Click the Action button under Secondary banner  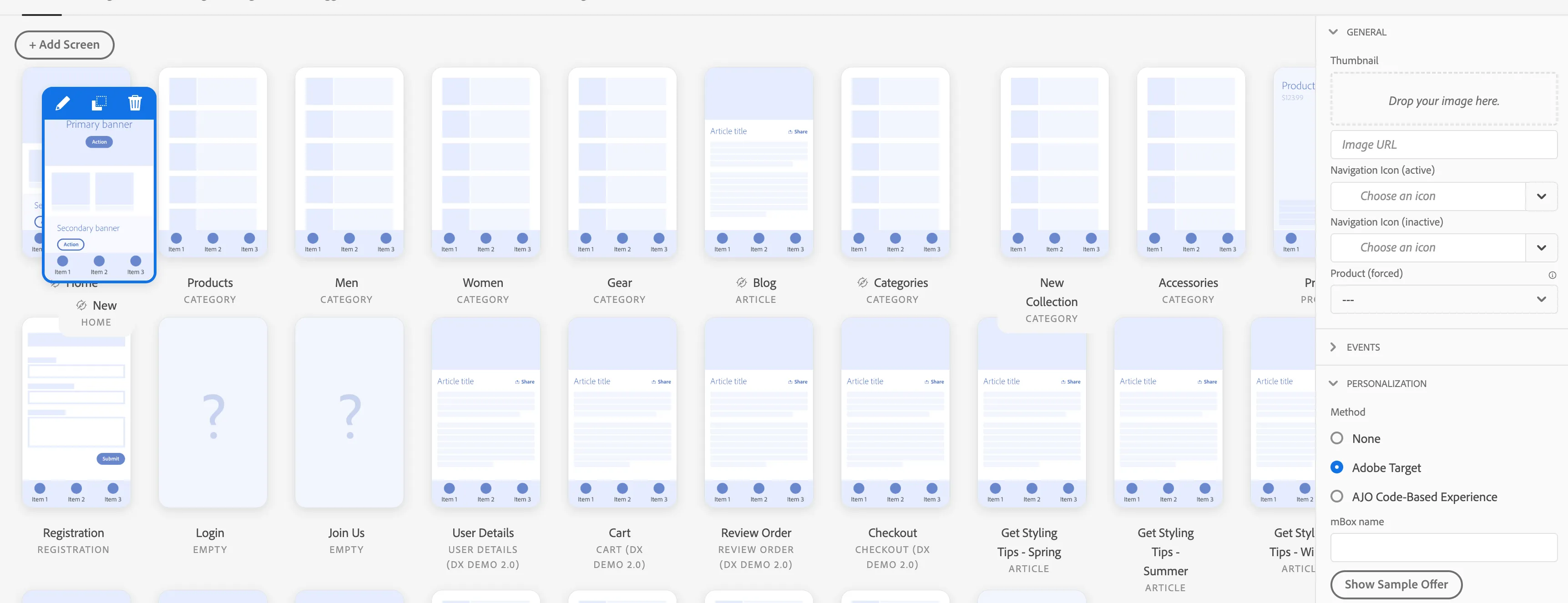(71, 245)
